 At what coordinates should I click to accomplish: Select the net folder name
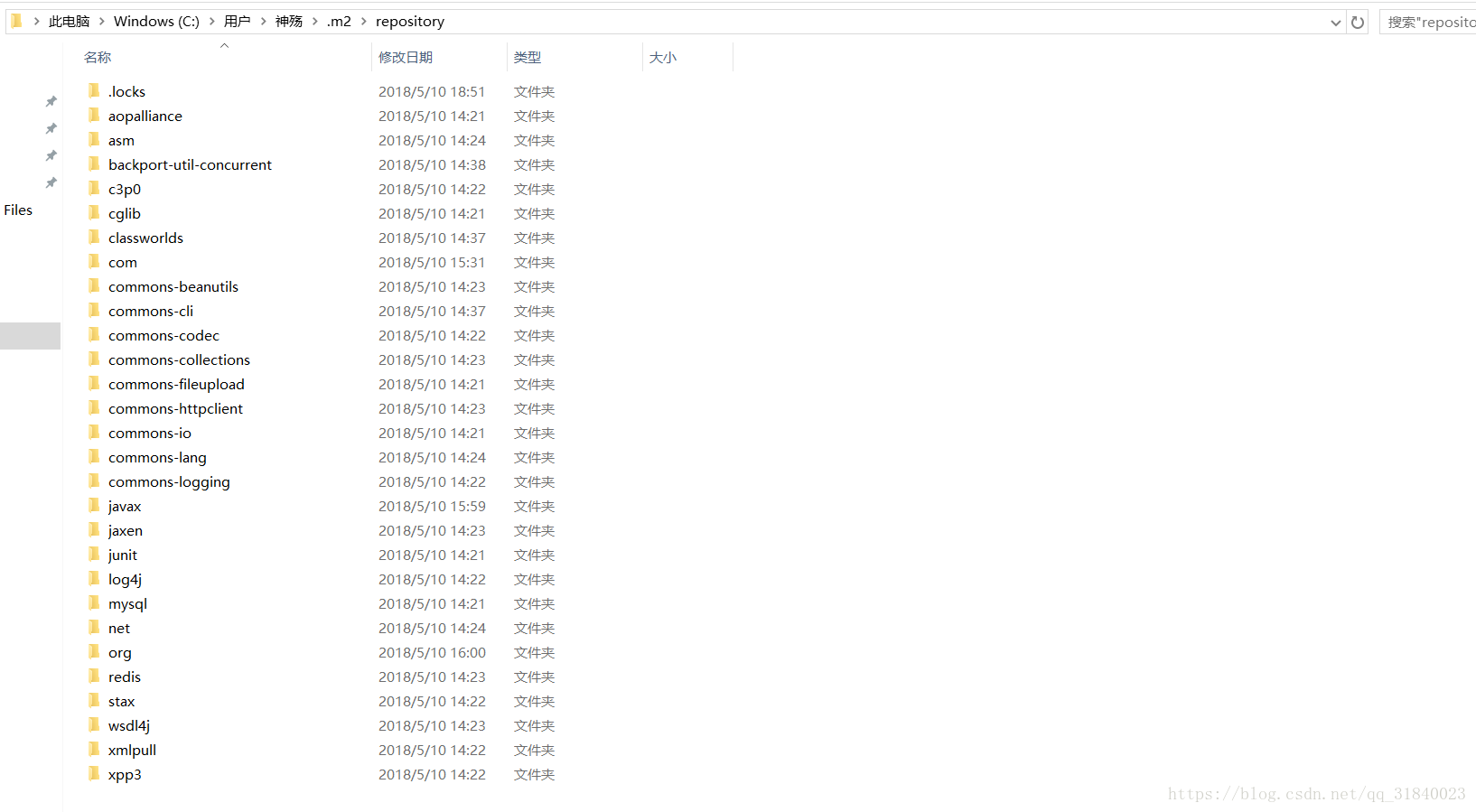[119, 628]
